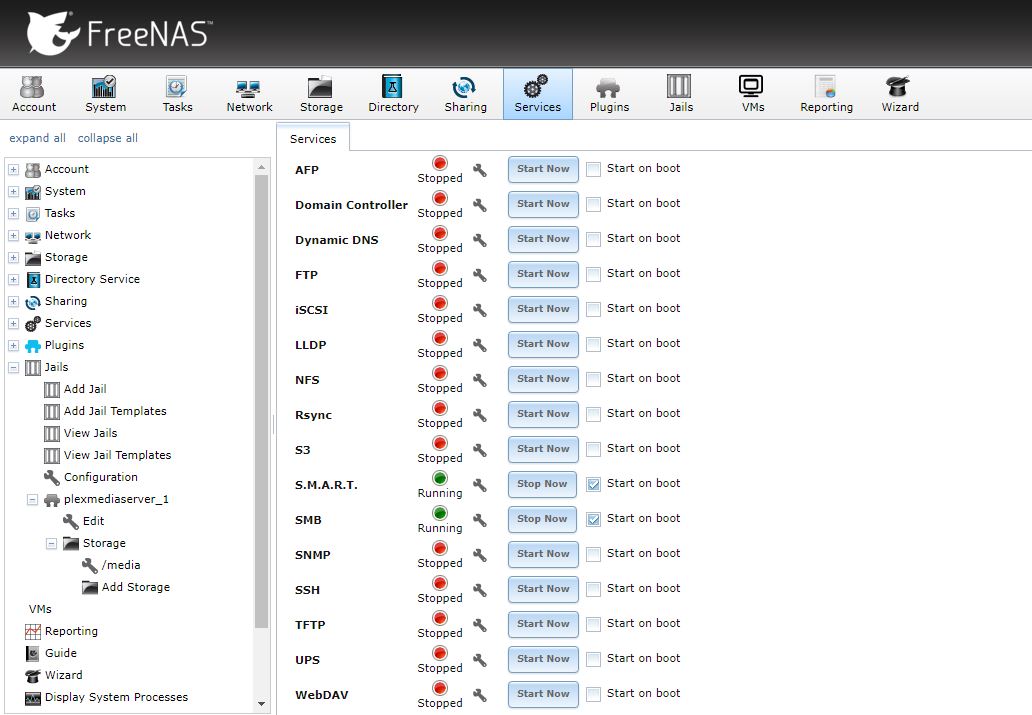Open AFP settings wrench icon
This screenshot has width=1032, height=715.
pos(480,171)
